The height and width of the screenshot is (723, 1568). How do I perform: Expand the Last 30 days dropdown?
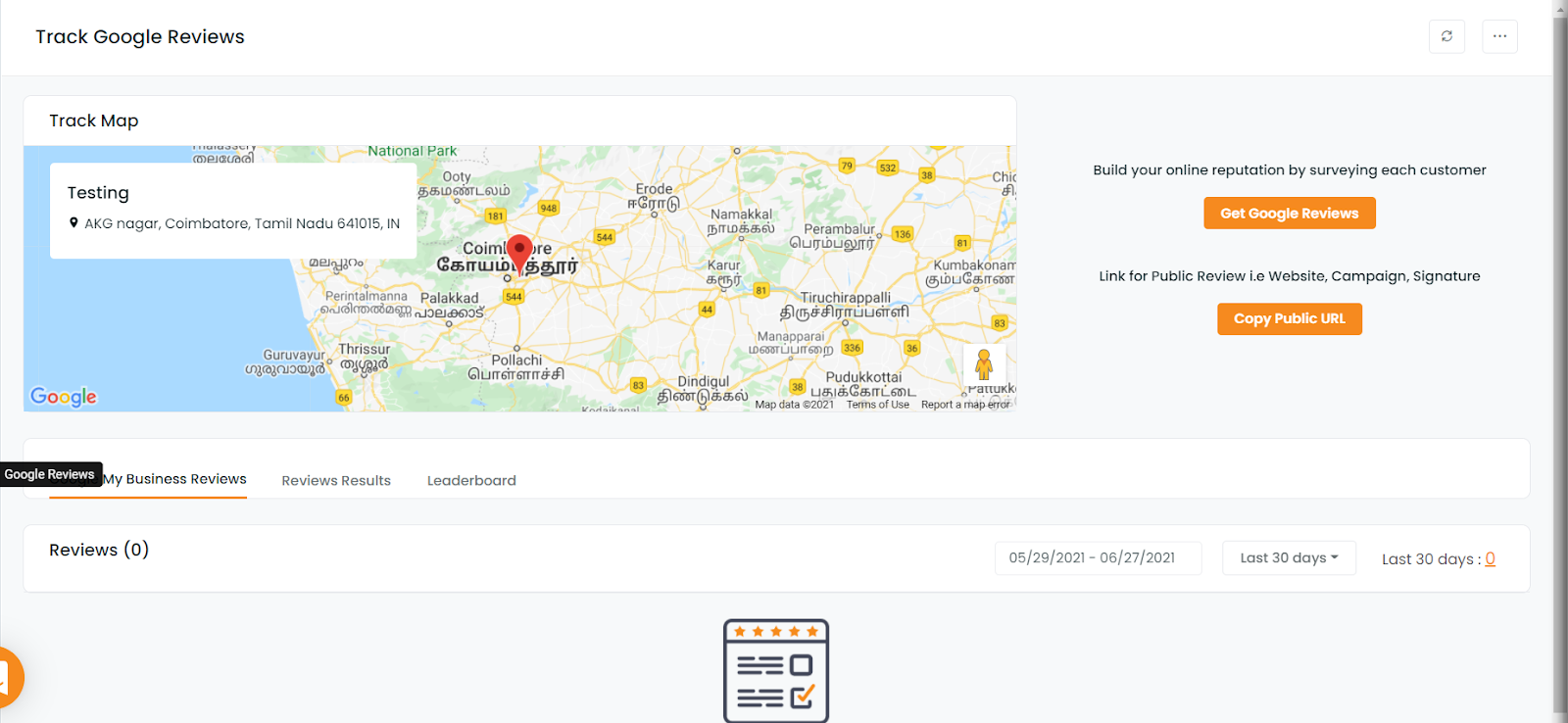(1289, 557)
